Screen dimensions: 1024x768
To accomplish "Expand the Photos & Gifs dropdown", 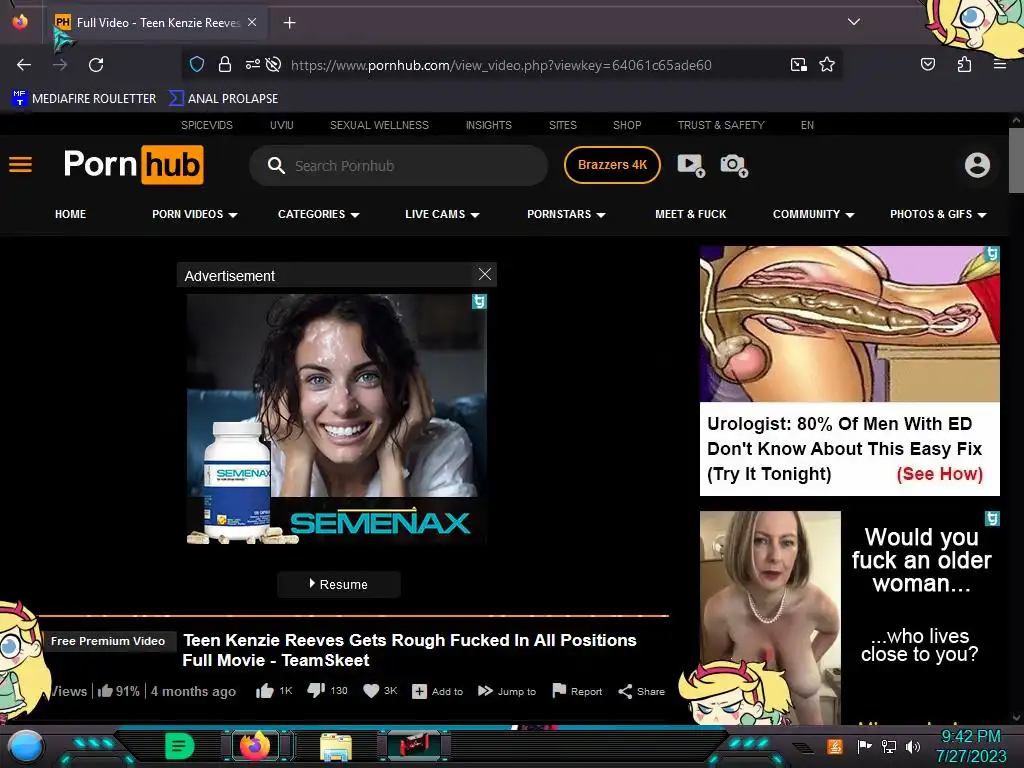I will pos(938,214).
